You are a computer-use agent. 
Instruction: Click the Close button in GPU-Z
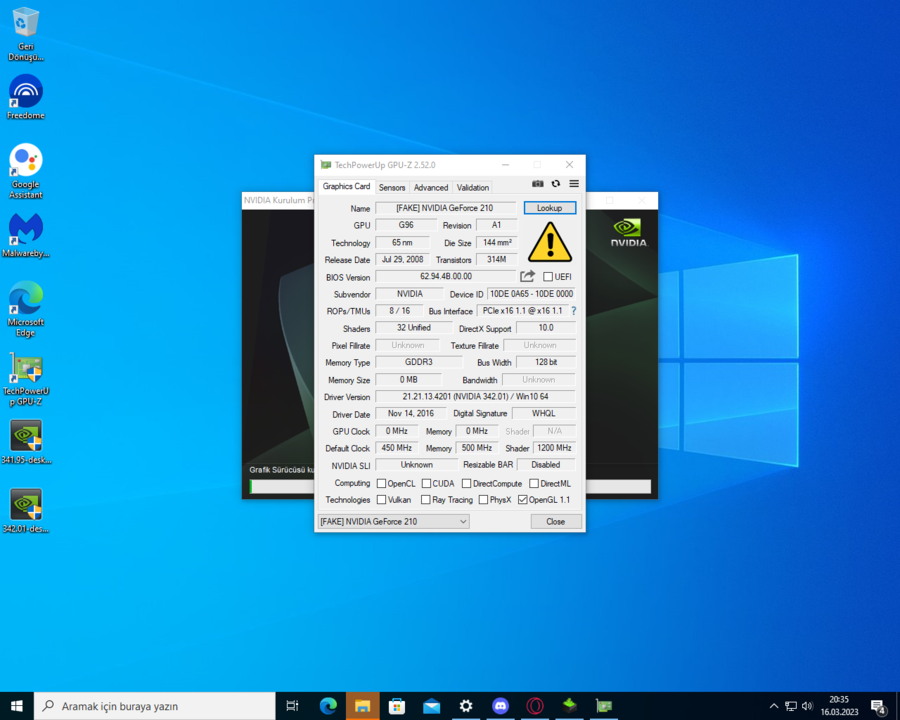tap(556, 521)
